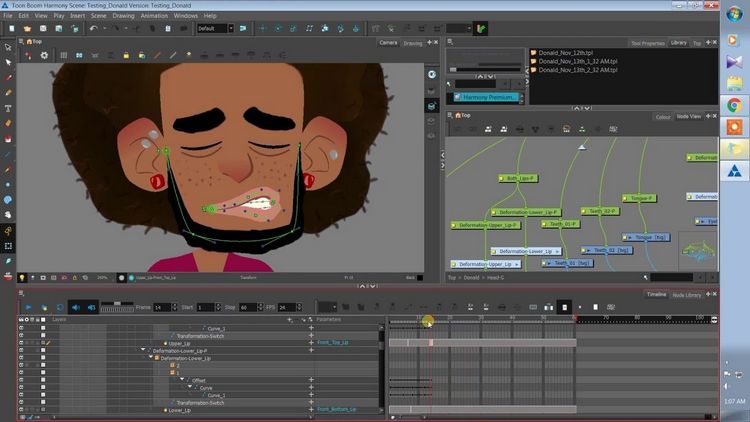Click the Node View navigator thumbnail
This screenshot has width=750, height=422.
click(698, 250)
